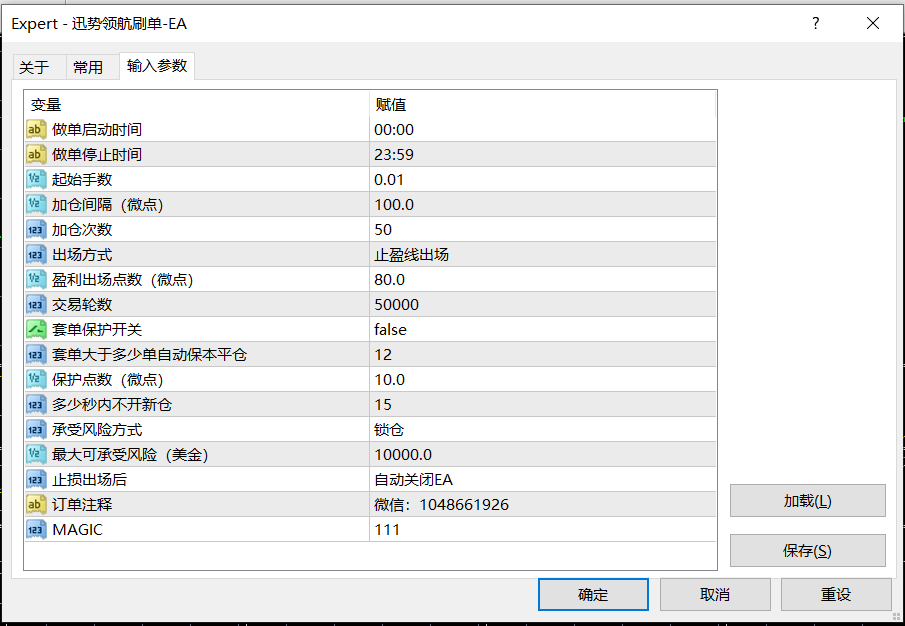Toggle the 套单保护开关 false value

point(541,329)
